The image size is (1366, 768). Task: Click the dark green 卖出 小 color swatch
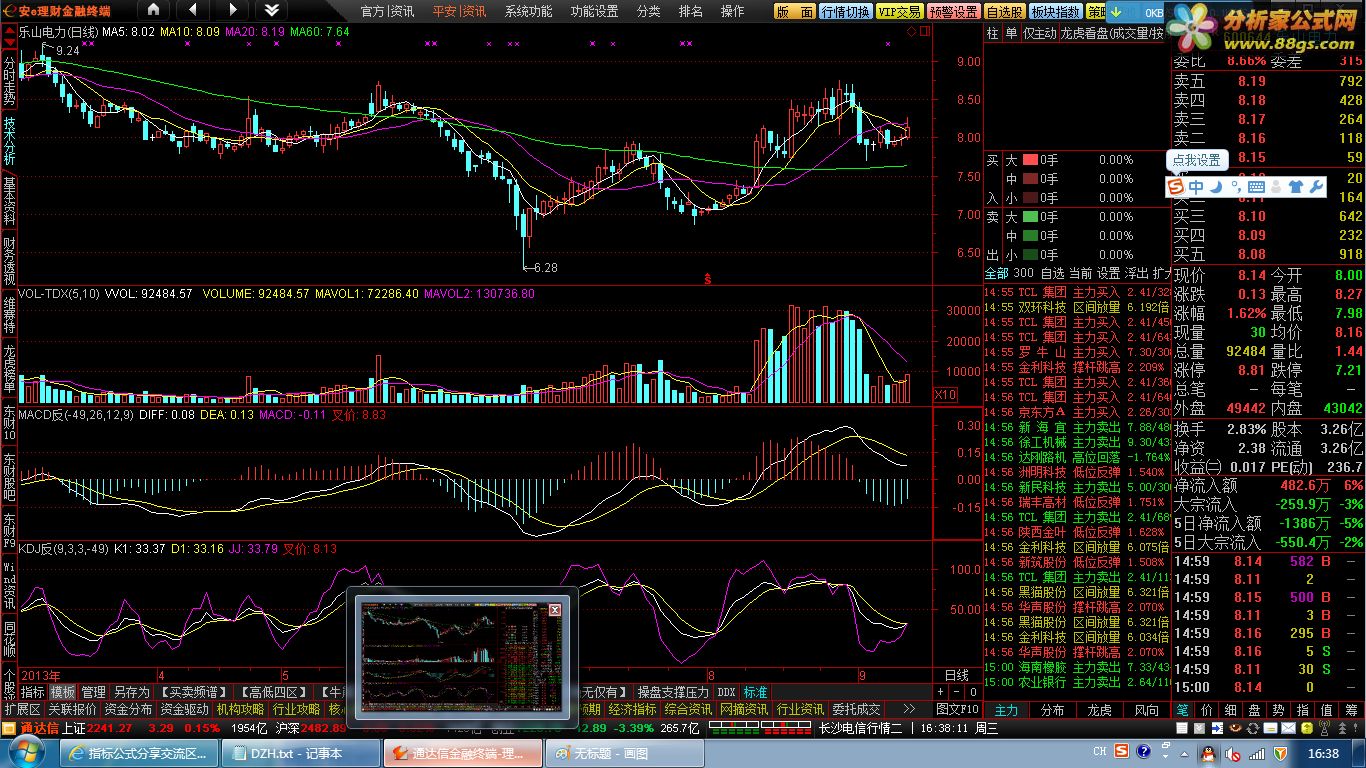point(1030,255)
